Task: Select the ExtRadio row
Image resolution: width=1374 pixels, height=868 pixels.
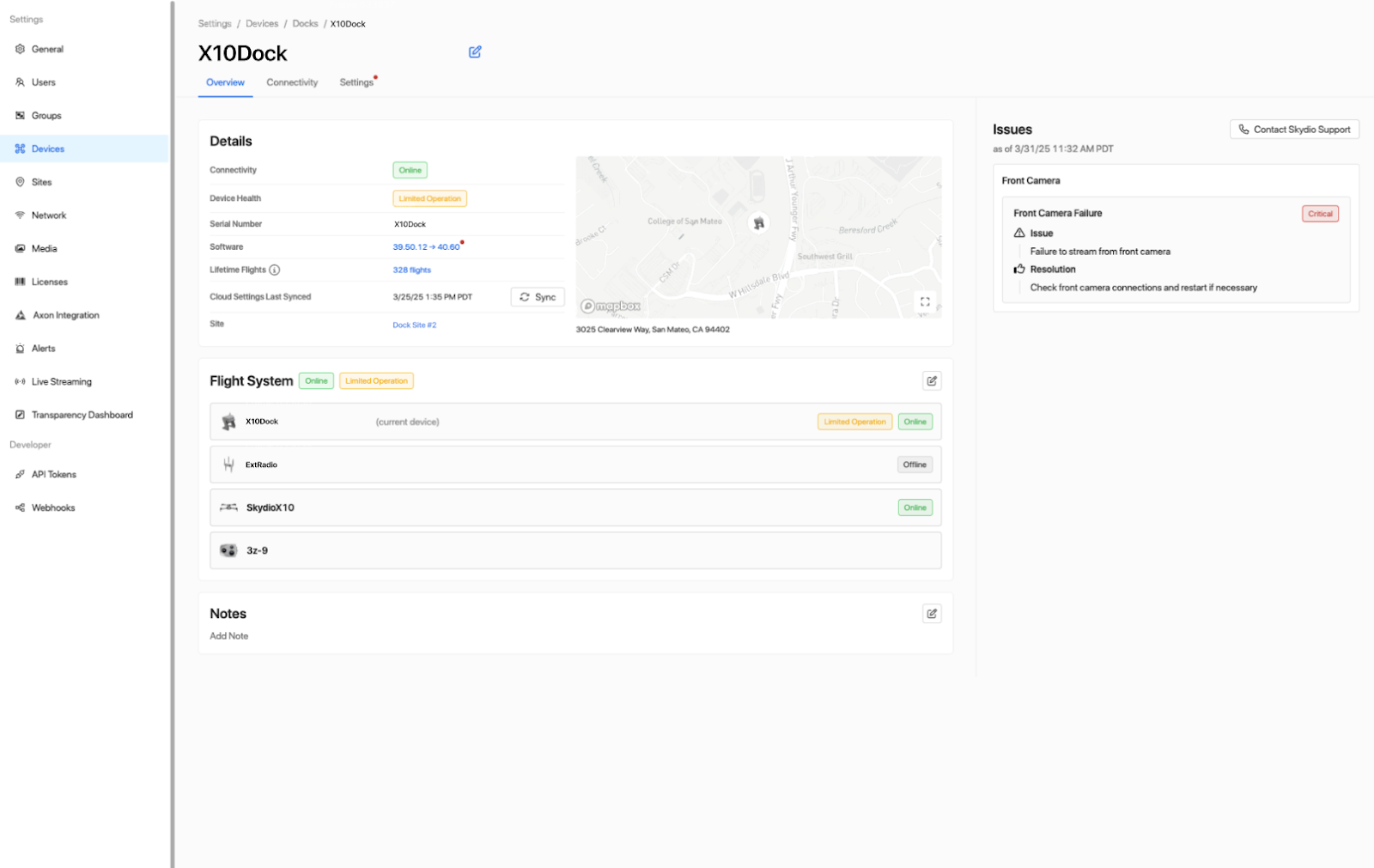Action: (575, 464)
